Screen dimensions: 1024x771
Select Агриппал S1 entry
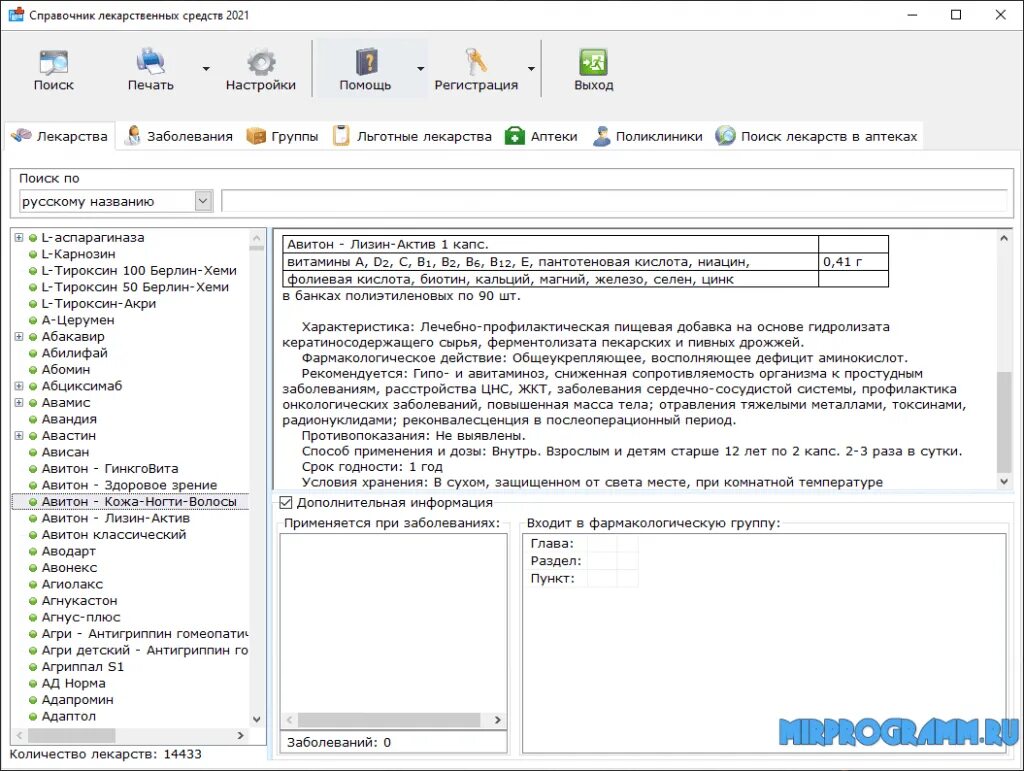[82, 667]
